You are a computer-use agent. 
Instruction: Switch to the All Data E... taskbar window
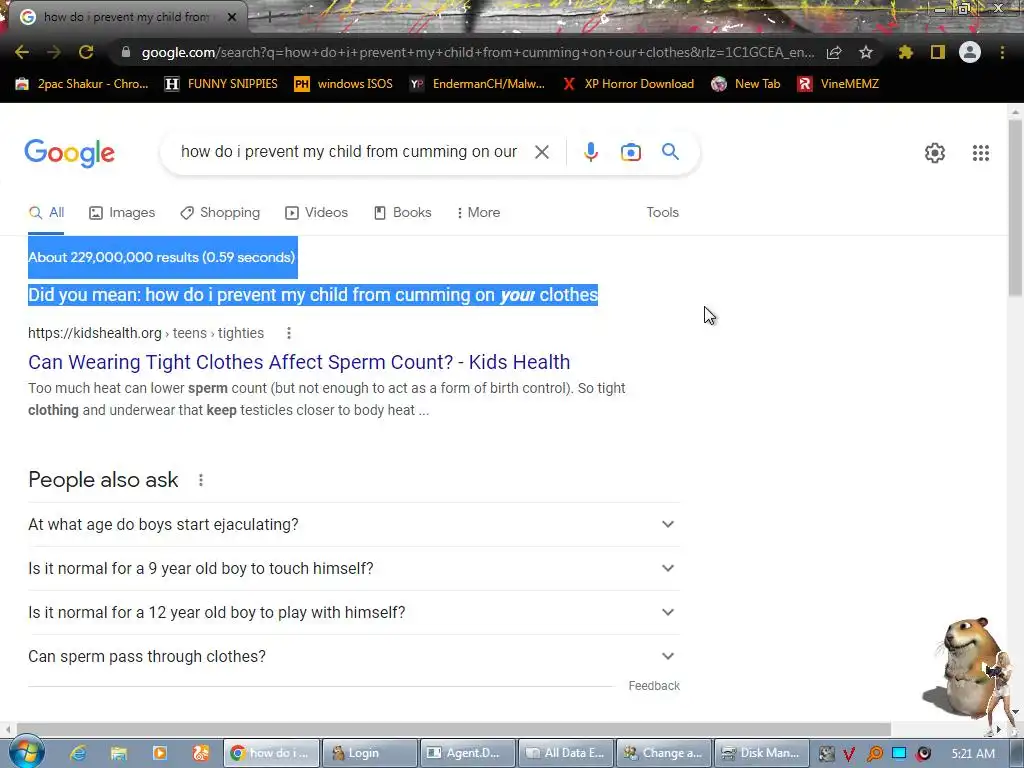(566, 753)
